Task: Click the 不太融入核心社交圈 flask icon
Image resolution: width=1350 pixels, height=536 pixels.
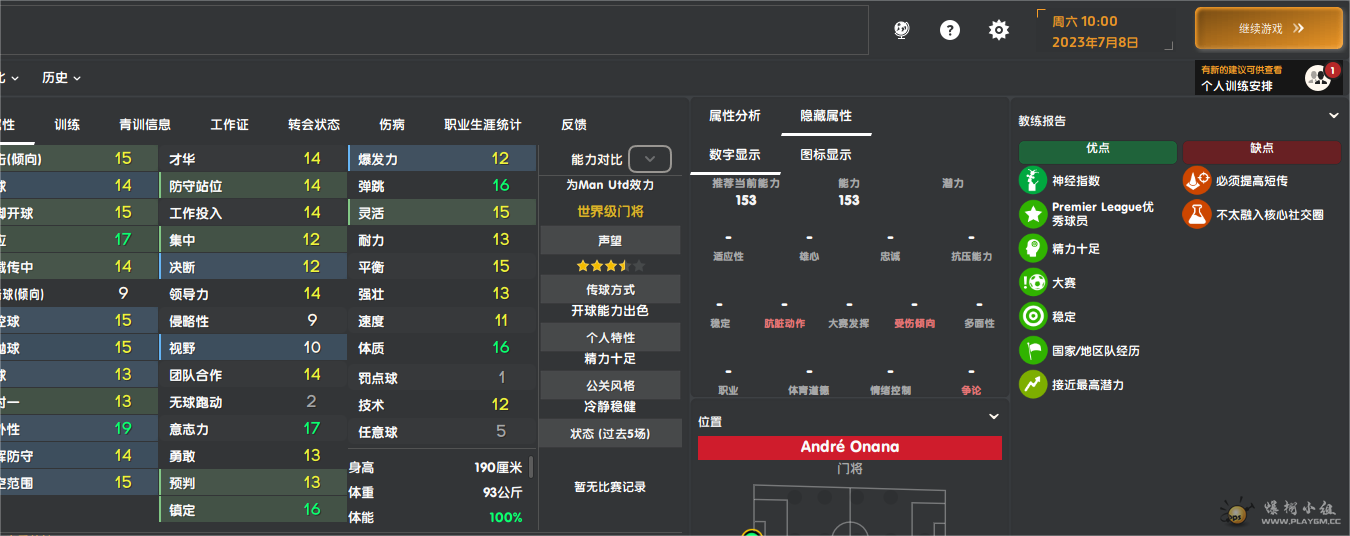Action: (1196, 214)
